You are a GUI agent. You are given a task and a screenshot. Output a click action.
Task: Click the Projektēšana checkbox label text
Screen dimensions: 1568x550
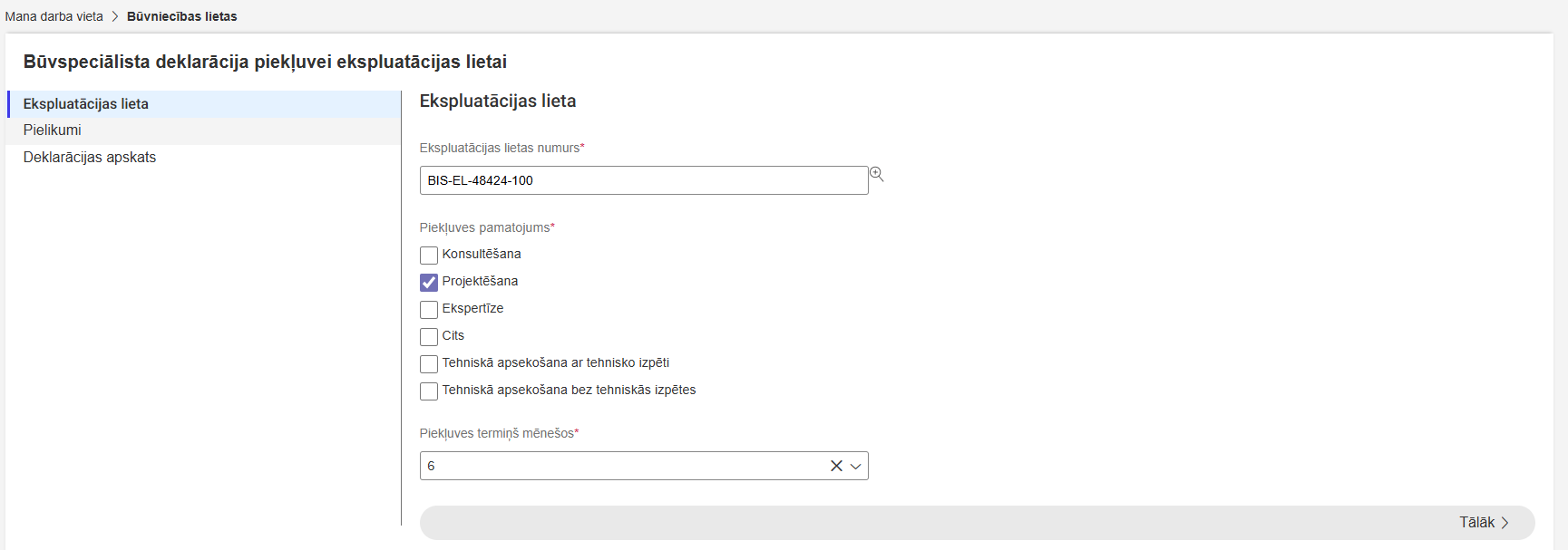480,282
